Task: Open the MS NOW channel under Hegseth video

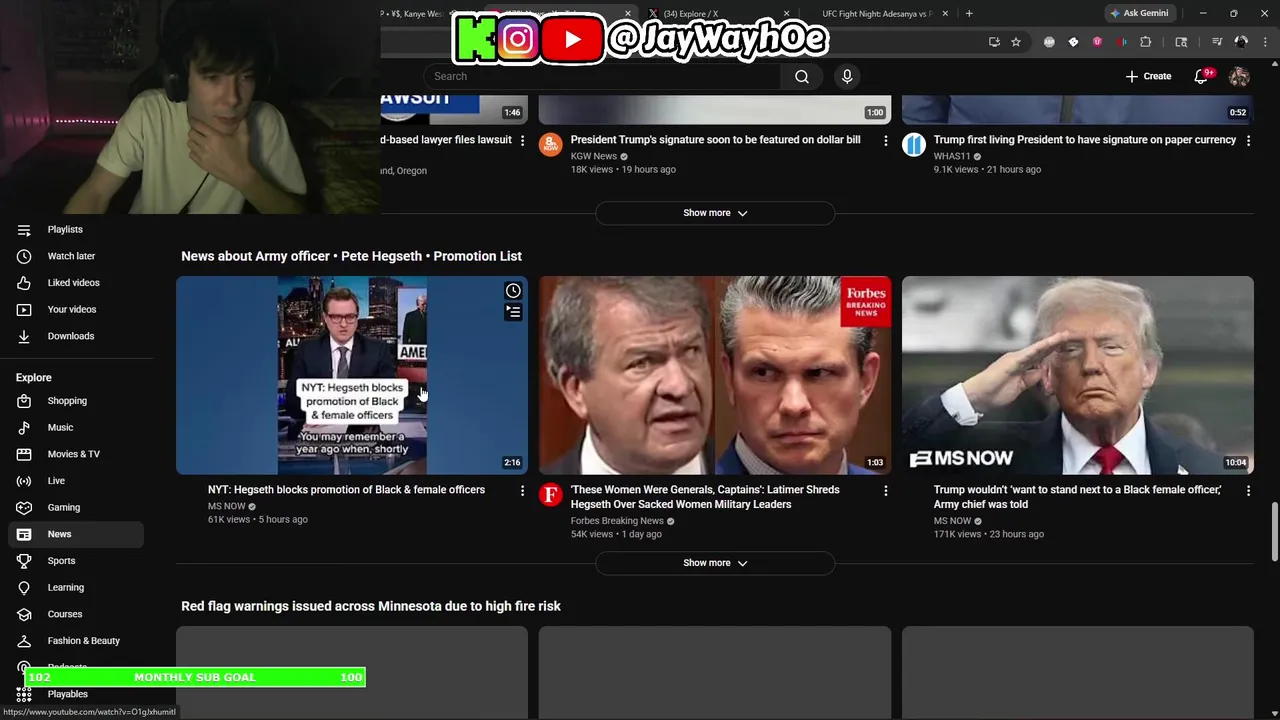Action: tap(226, 506)
